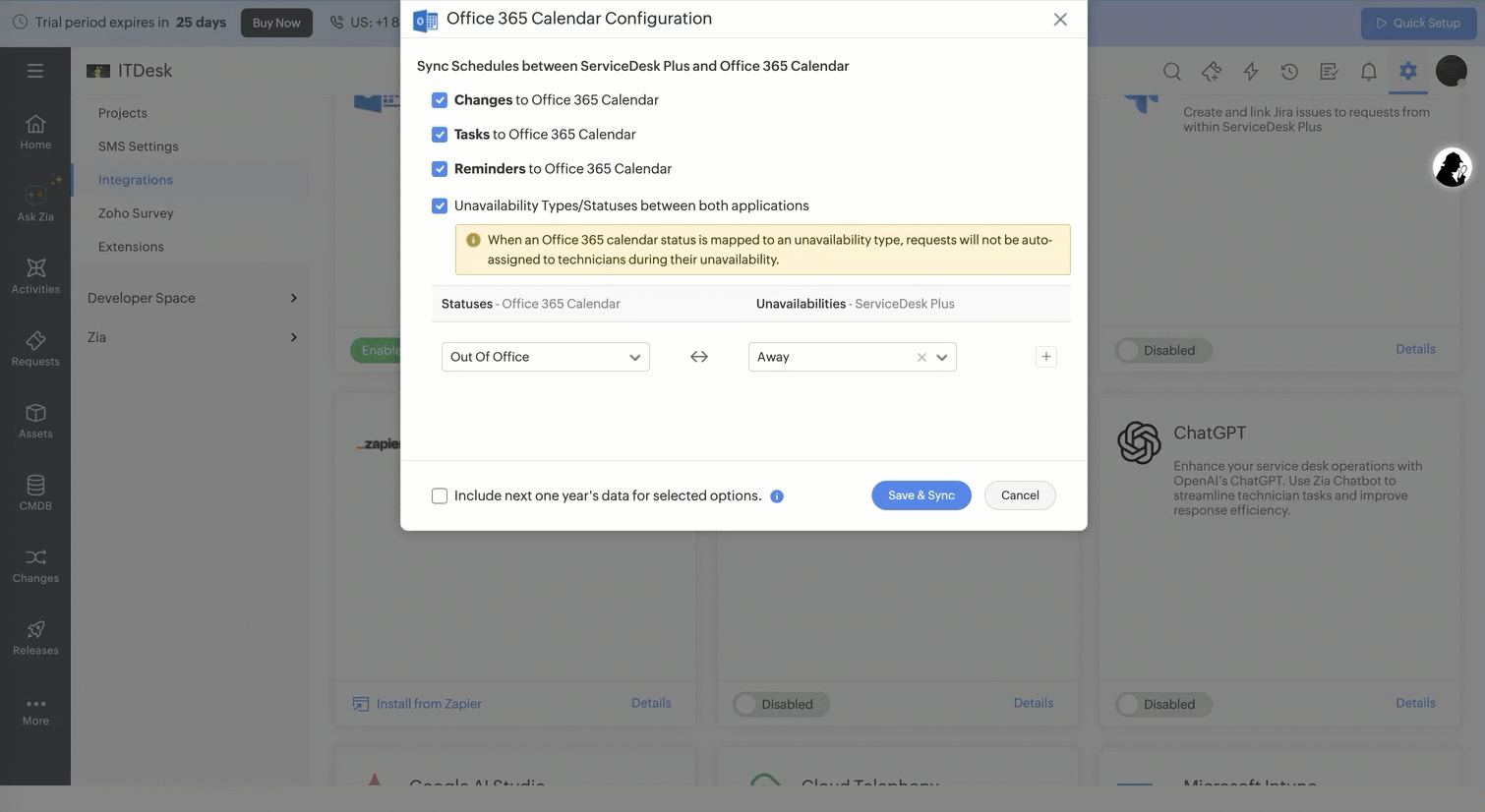This screenshot has width=1485, height=812.
Task: Open the Away unavailability dropdown
Action: (x=853, y=357)
